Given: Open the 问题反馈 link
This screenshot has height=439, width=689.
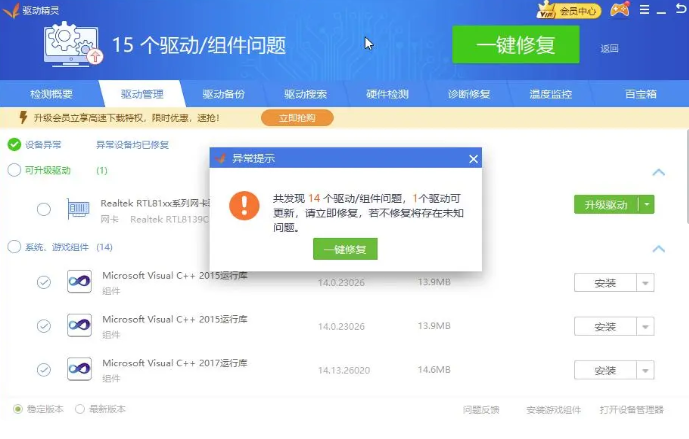Looking at the screenshot, I should pos(481,410).
